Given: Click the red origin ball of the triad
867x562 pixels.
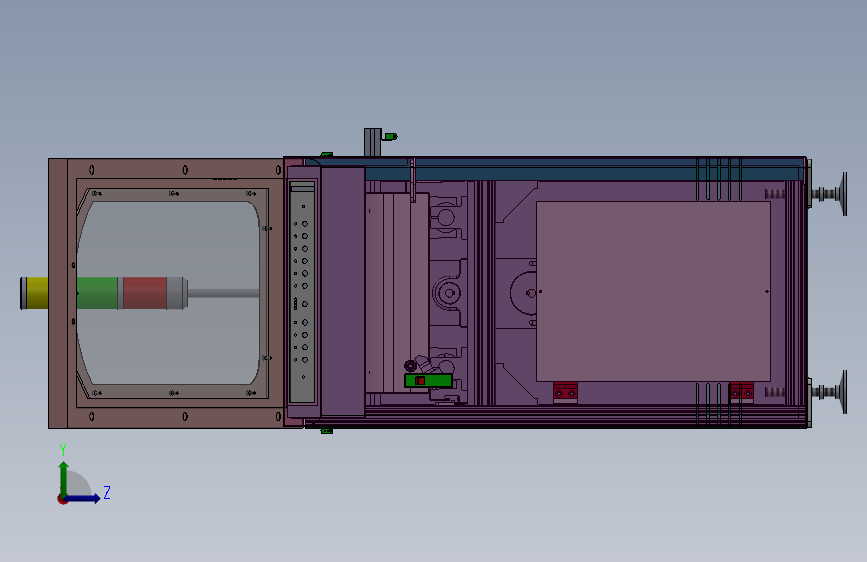Looking at the screenshot, I should 62,499.
